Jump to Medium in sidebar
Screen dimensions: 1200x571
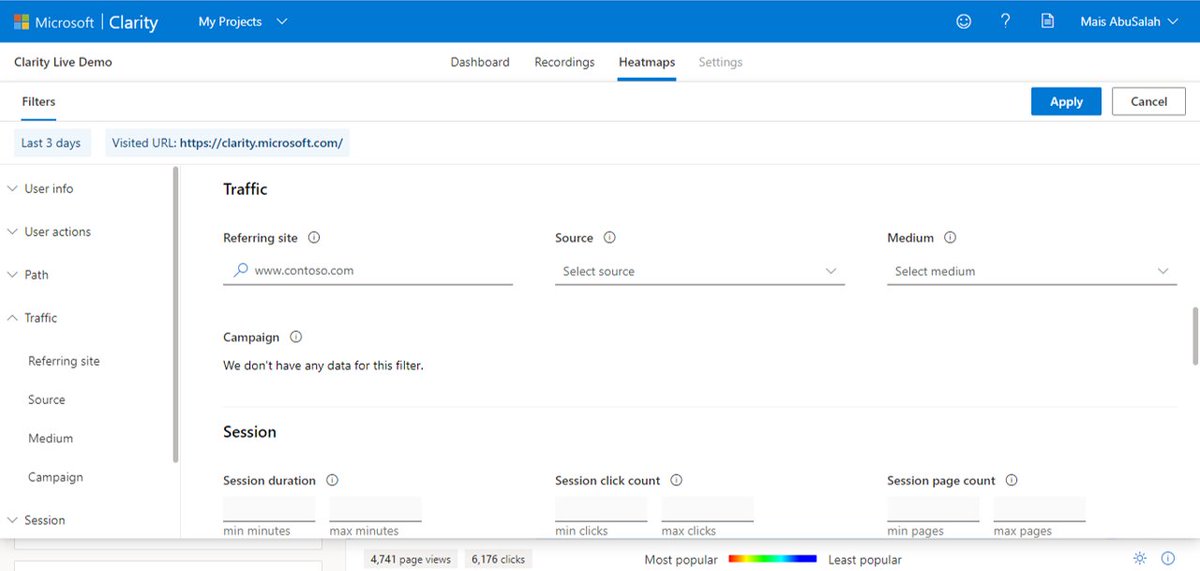(51, 439)
